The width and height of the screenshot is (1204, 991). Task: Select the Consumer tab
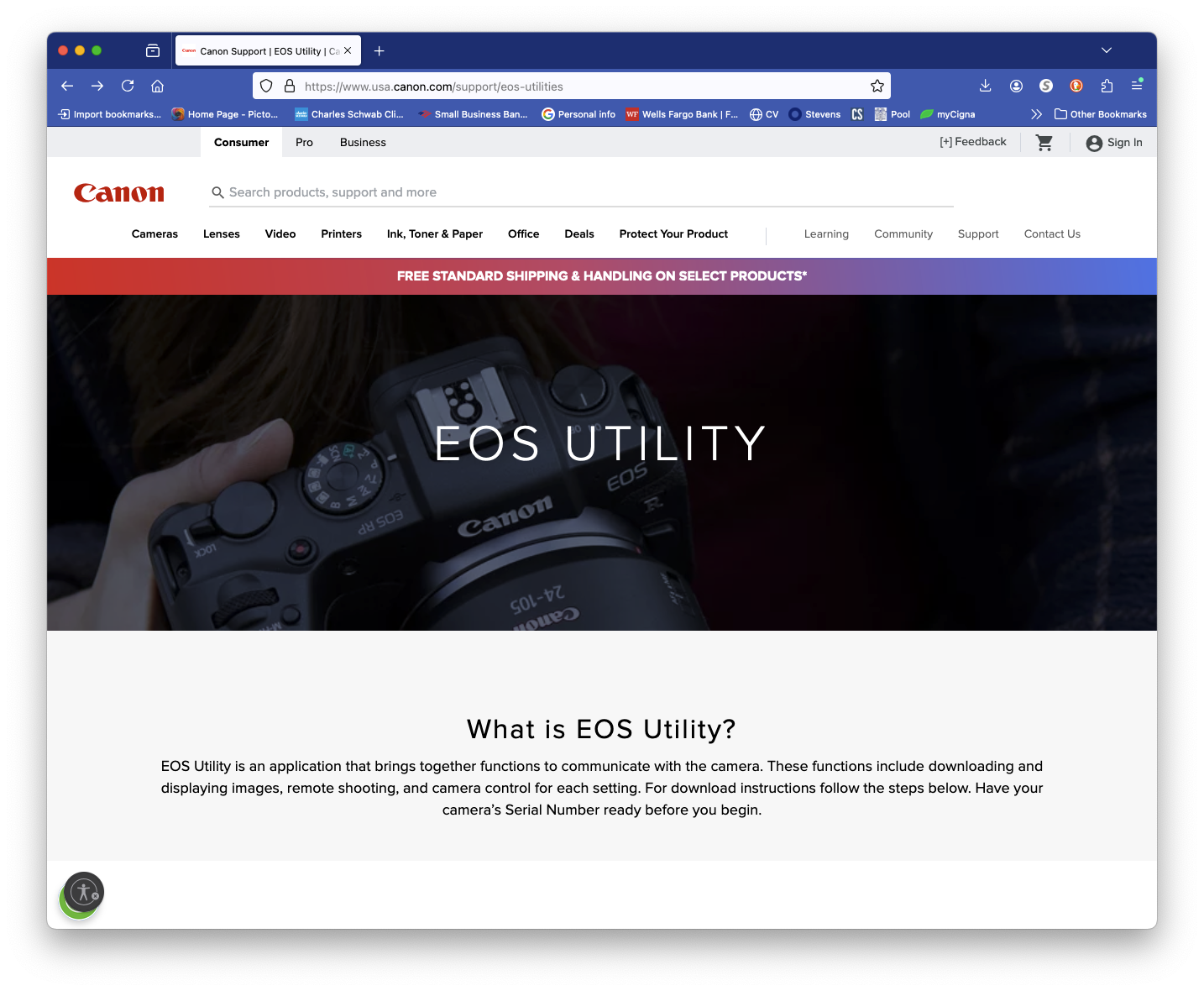click(242, 143)
